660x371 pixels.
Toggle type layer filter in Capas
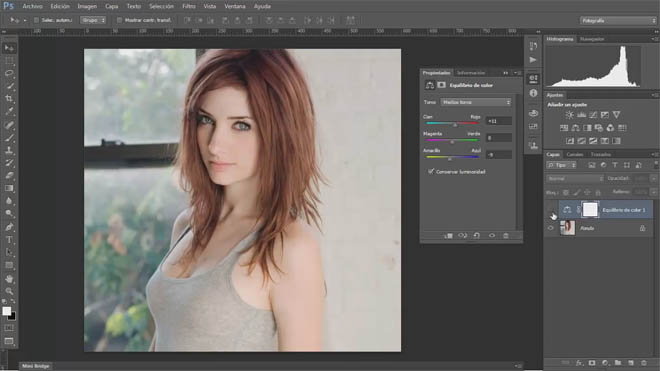coord(615,165)
